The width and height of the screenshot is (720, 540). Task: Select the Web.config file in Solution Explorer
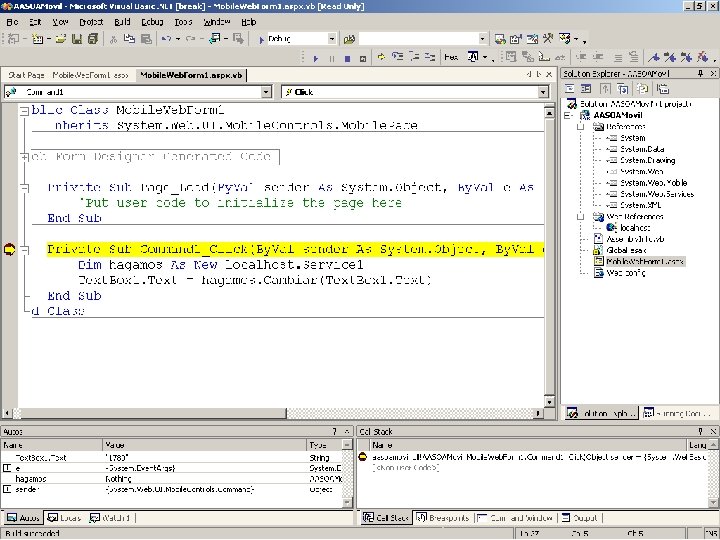tap(626, 273)
